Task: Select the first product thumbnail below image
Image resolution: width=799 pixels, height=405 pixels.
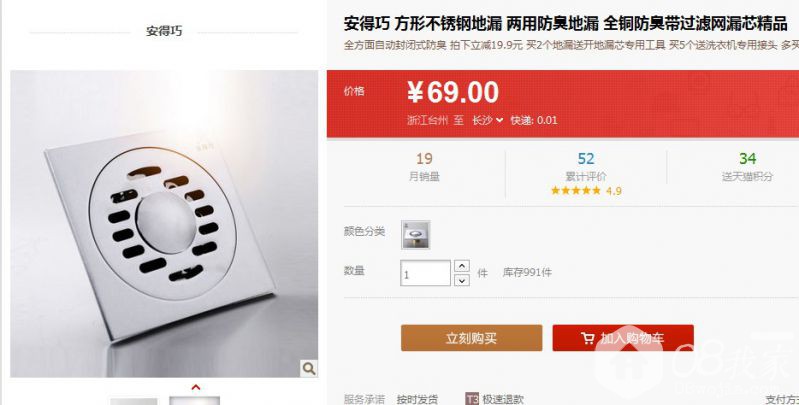Action: coord(134,401)
